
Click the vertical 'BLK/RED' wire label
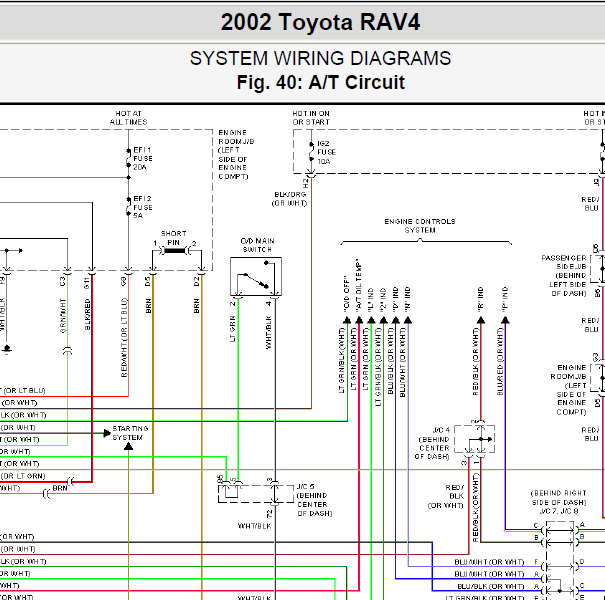point(88,314)
